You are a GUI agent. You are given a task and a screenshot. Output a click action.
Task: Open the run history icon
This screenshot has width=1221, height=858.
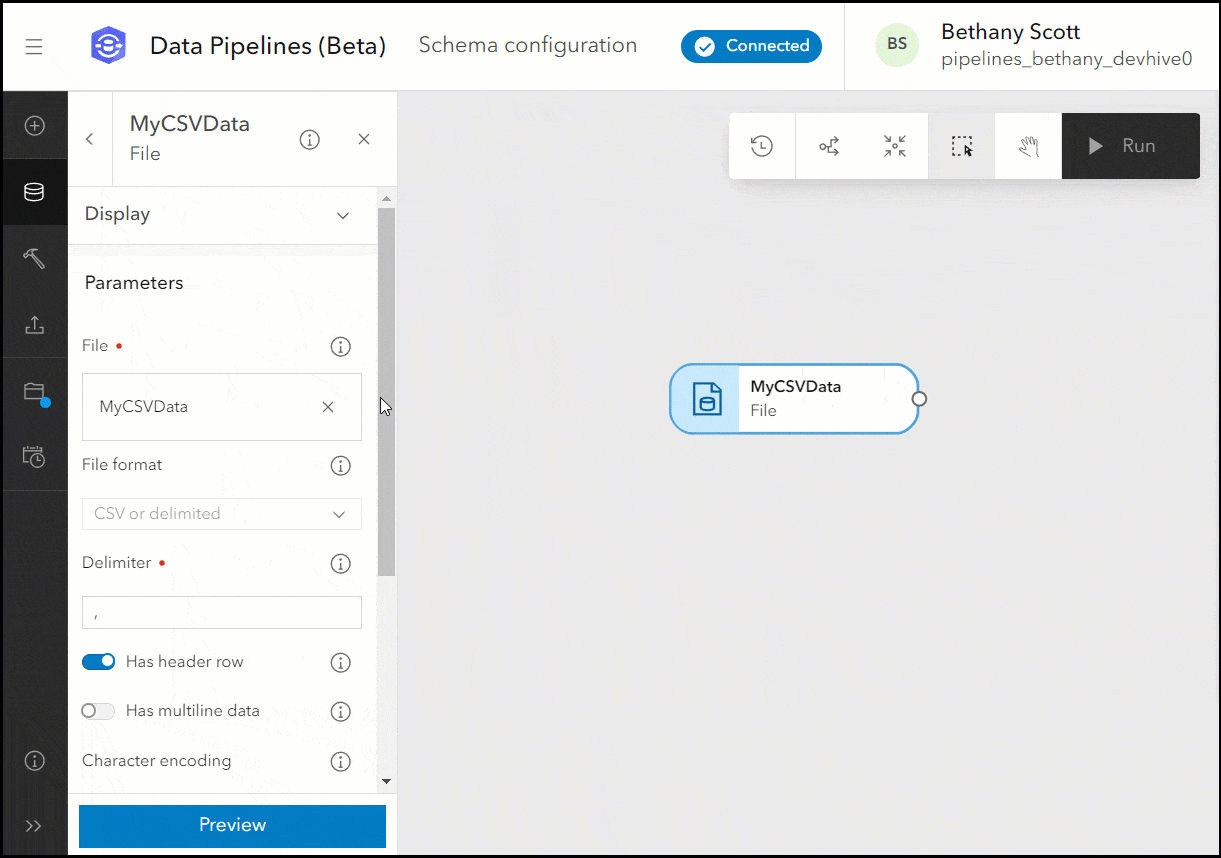click(x=762, y=145)
